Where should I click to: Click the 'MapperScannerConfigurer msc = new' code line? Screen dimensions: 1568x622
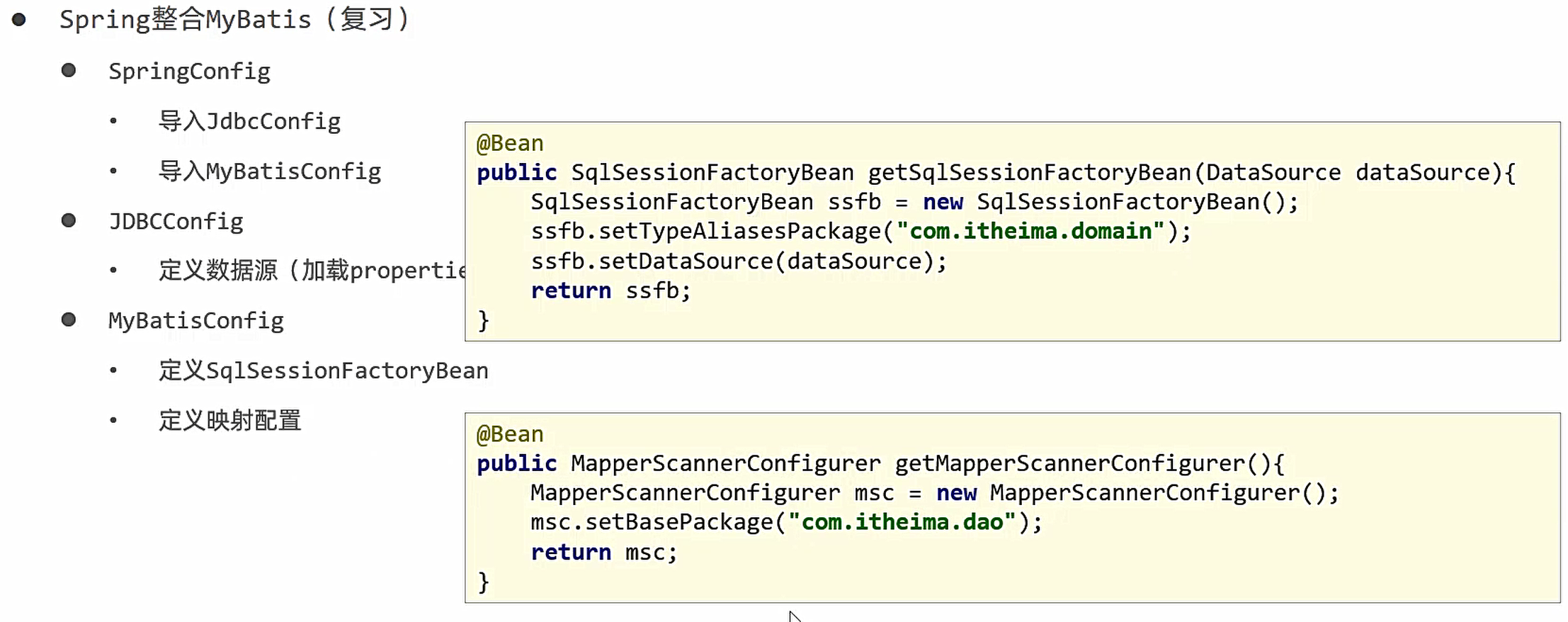pyautogui.click(x=935, y=493)
